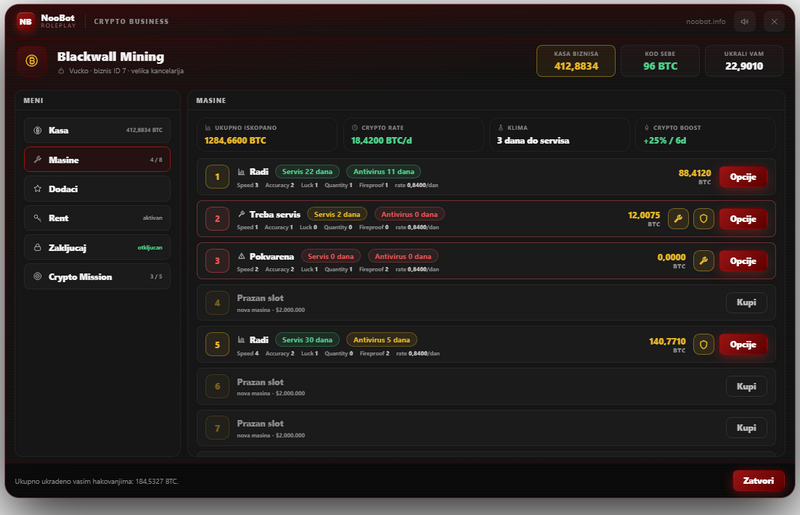The image size is (800, 515).
Task: Click the Servis 2 dana badge
Action: coord(337,214)
